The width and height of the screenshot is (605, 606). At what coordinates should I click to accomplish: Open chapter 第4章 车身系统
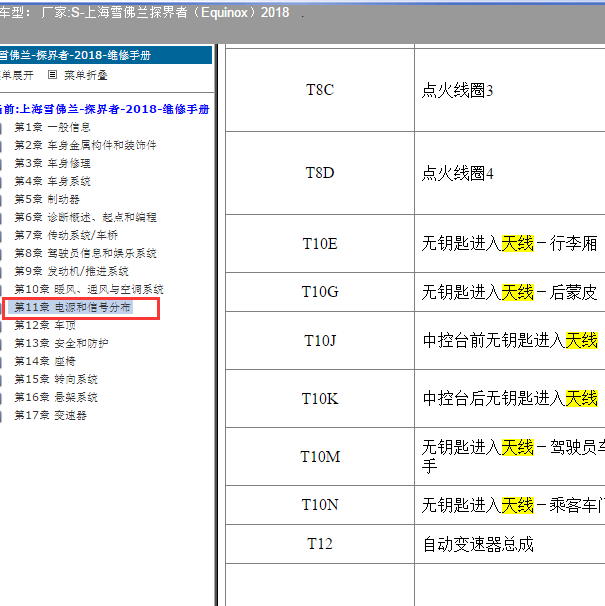coord(52,181)
